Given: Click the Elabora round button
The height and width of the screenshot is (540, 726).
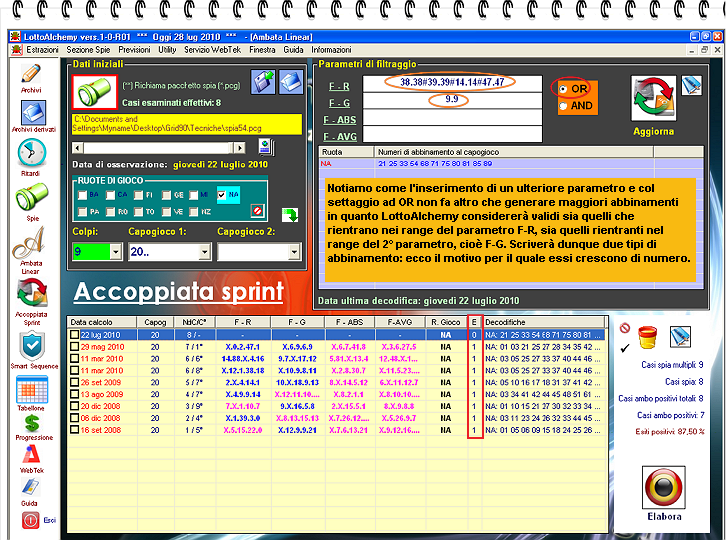Looking at the screenshot, I should click(x=664, y=488).
